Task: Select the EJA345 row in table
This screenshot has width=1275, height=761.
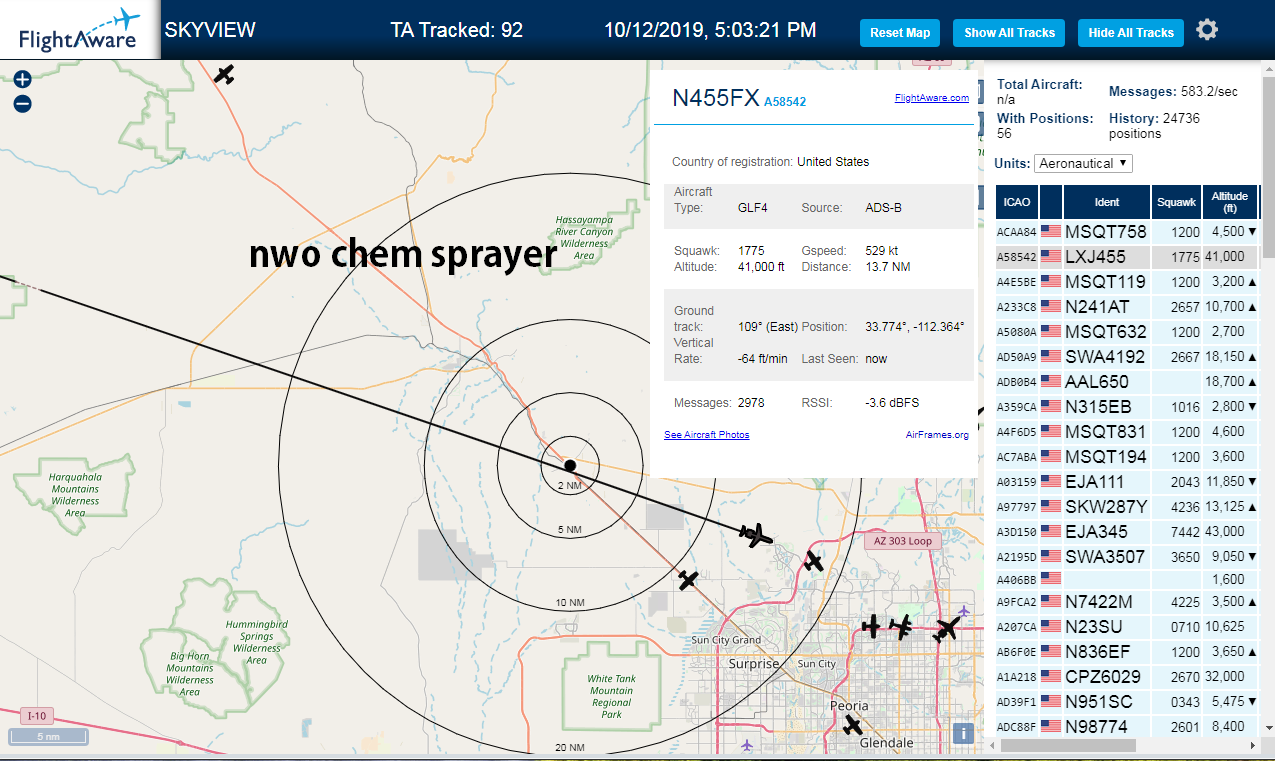Action: [1126, 532]
